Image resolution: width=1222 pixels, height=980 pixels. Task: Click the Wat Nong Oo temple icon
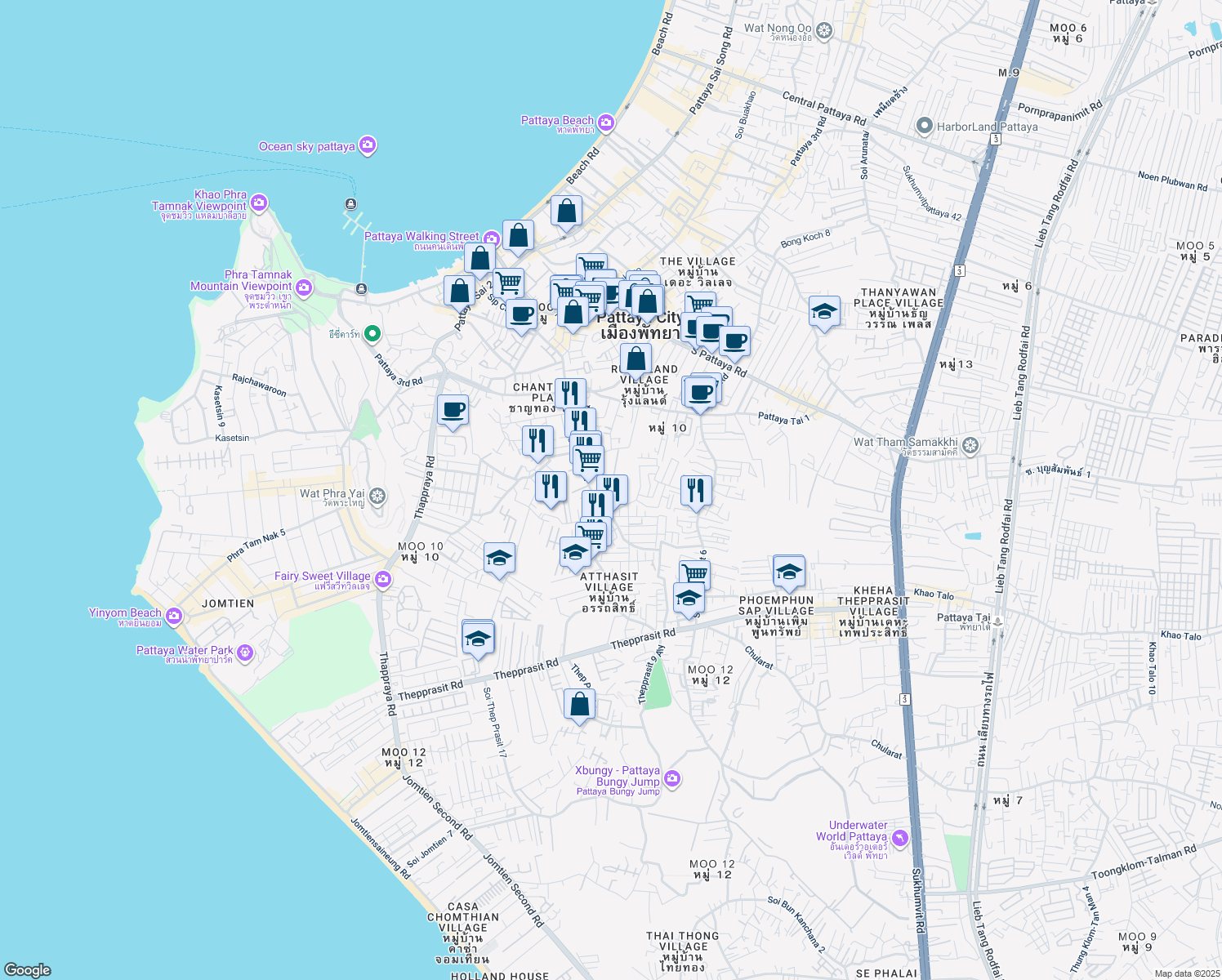click(x=824, y=32)
